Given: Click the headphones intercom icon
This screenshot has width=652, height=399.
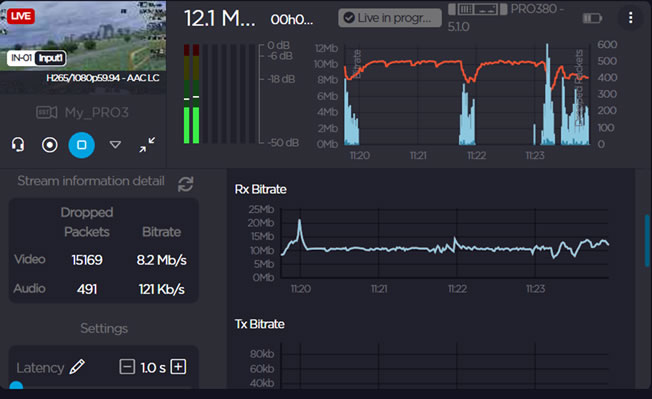Looking at the screenshot, I should (x=18, y=145).
